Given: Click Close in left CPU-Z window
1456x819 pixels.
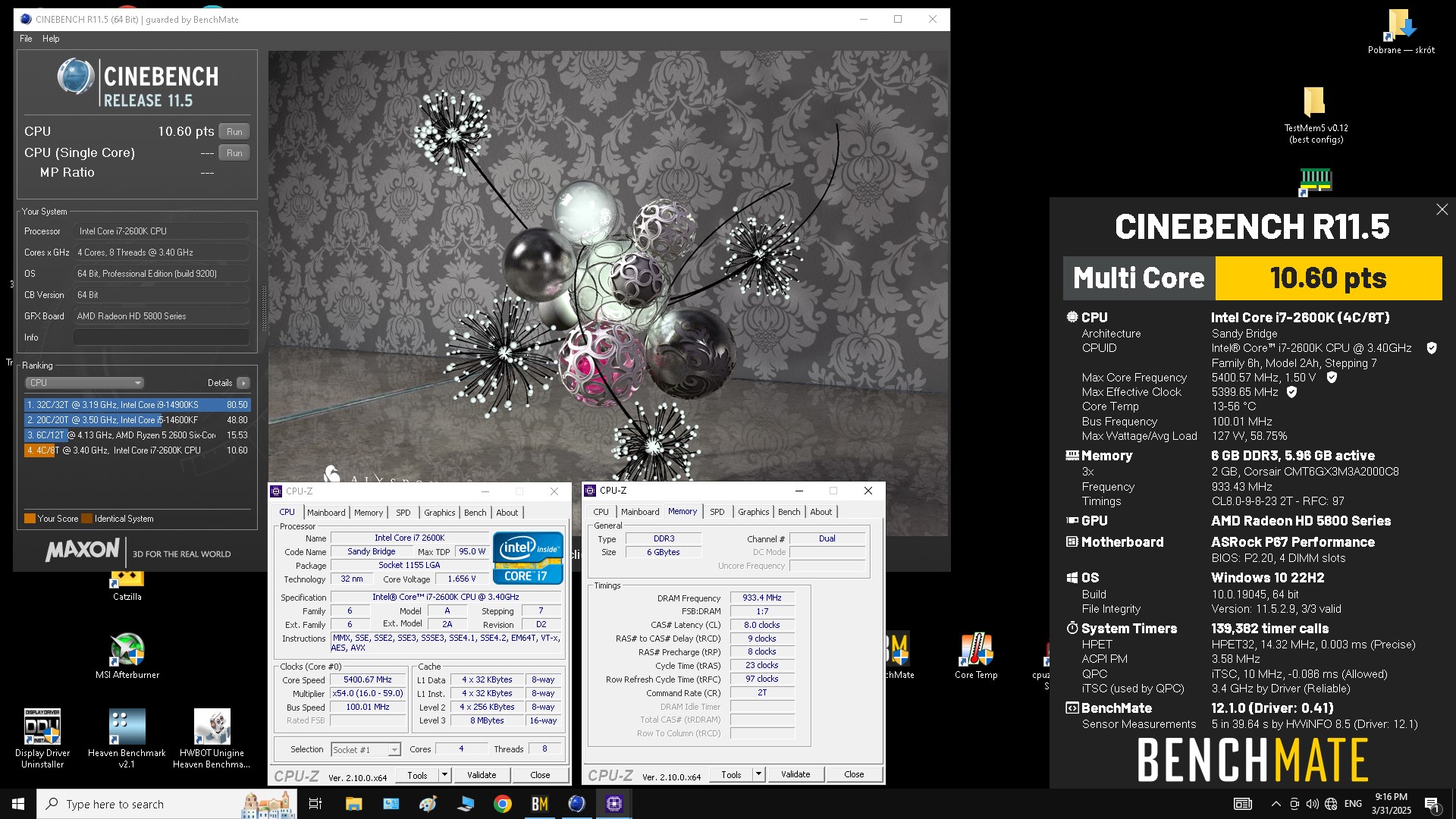Looking at the screenshot, I should coord(540,775).
